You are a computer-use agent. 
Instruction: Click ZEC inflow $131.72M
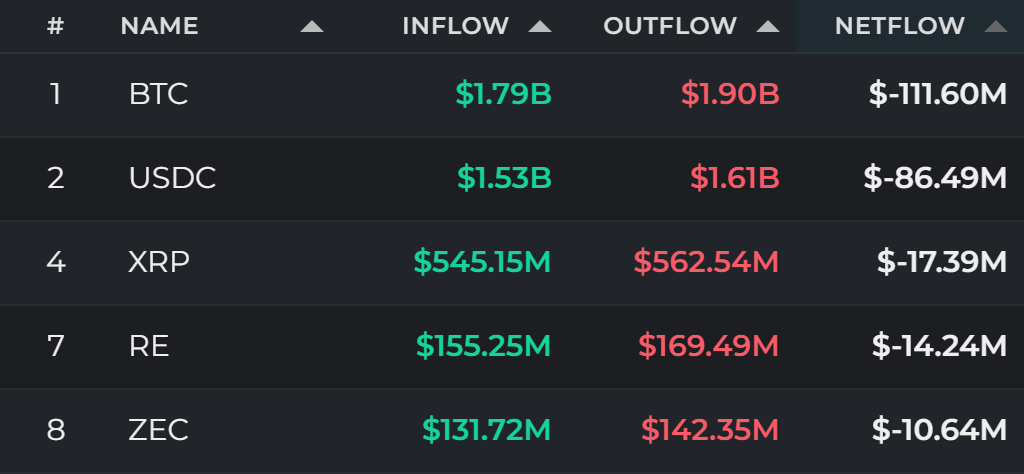pos(487,430)
